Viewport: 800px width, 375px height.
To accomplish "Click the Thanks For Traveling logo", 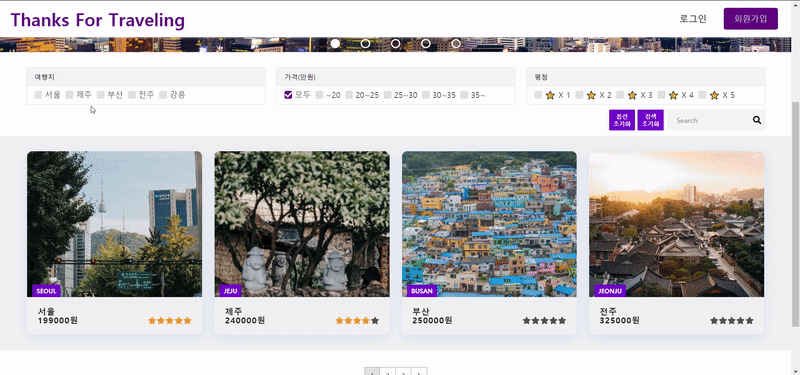I will point(97,20).
